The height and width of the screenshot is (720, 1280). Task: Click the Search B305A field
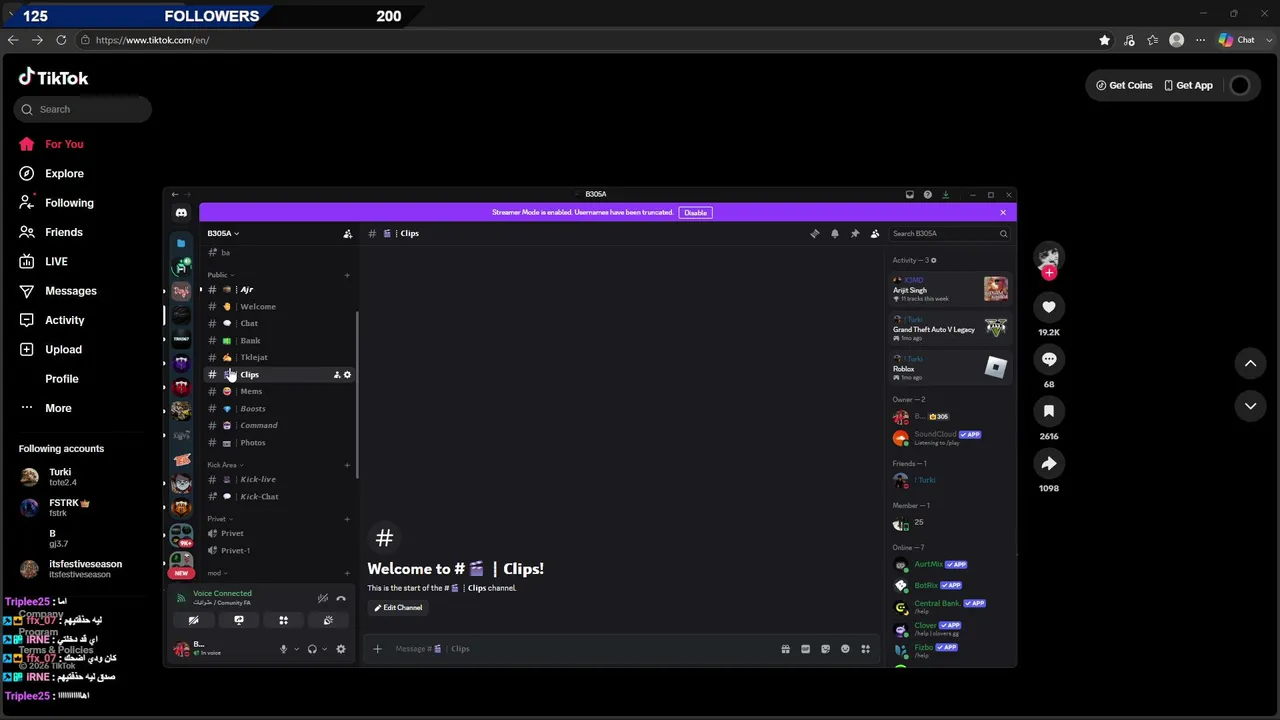click(950, 234)
